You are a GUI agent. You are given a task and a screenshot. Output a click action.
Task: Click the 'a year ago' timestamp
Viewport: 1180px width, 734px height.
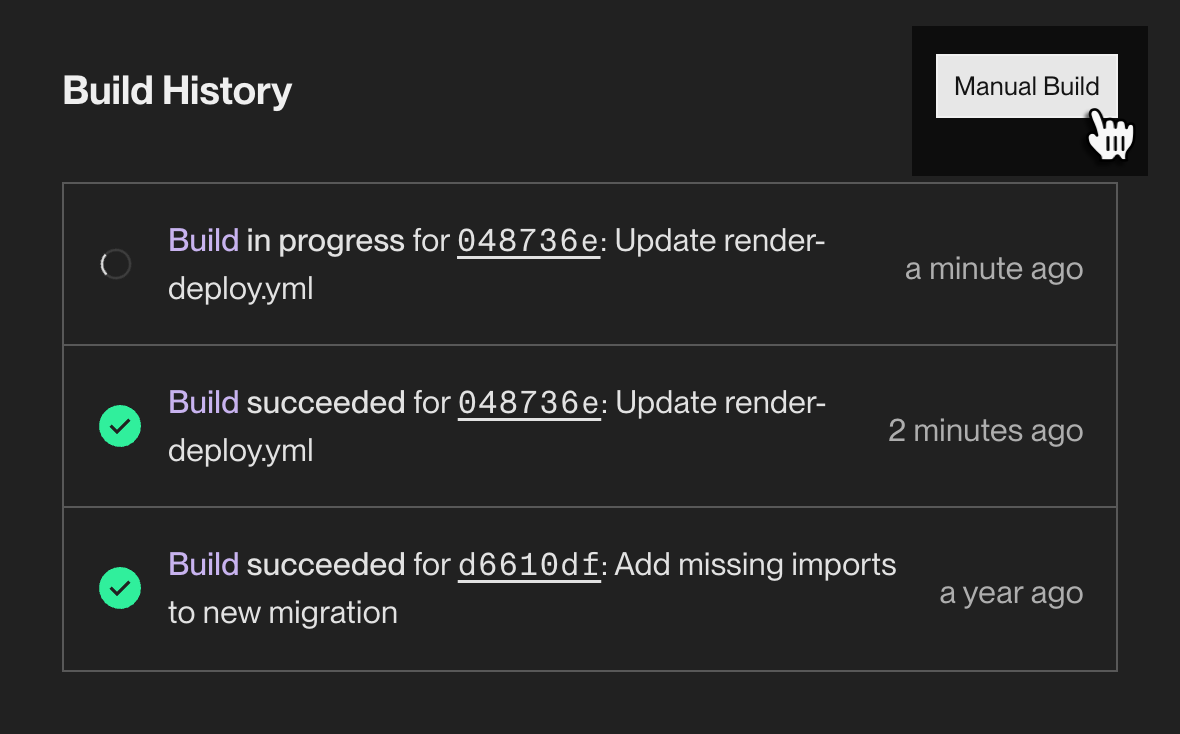tap(1011, 592)
